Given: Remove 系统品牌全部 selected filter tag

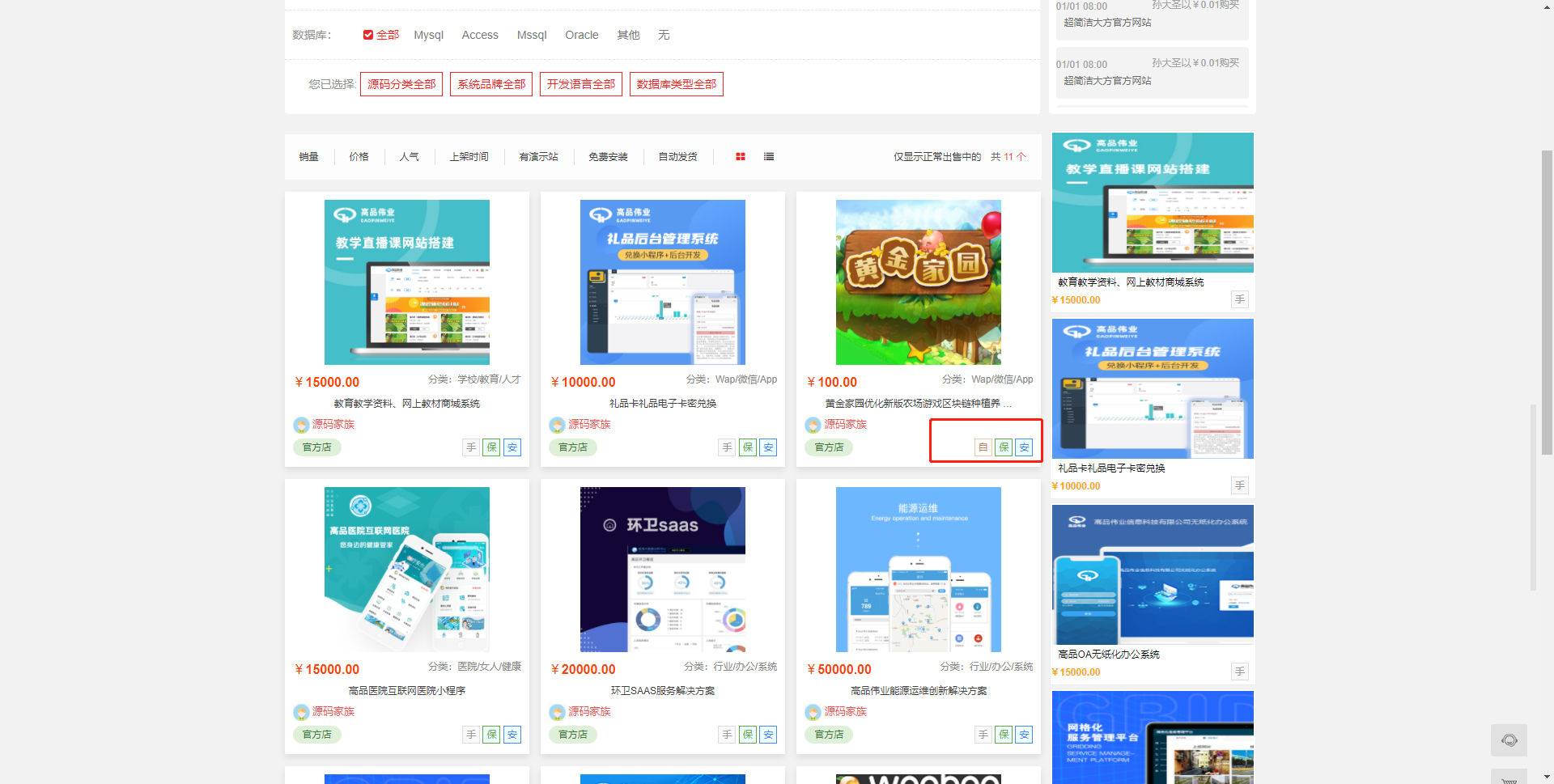Looking at the screenshot, I should 491,84.
